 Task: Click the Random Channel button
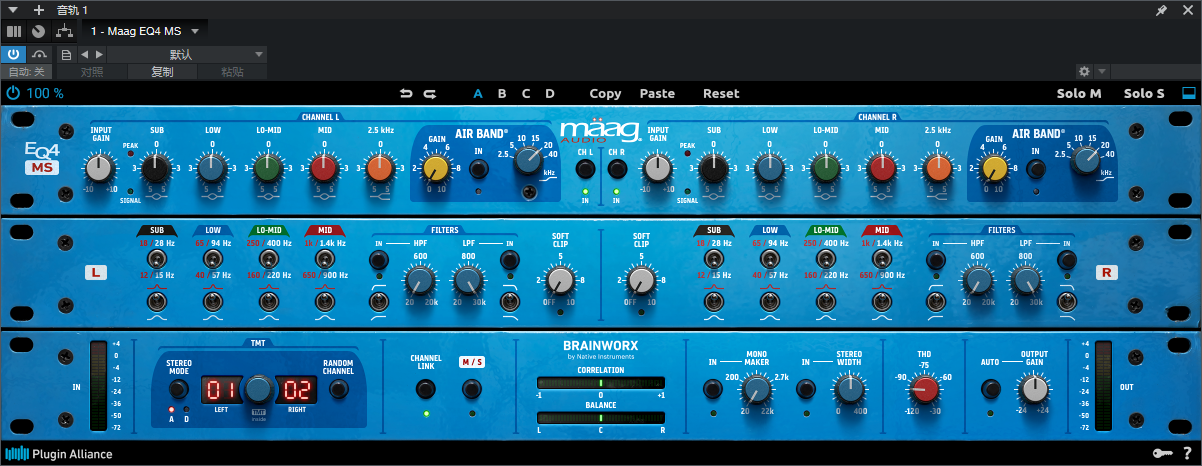337,389
